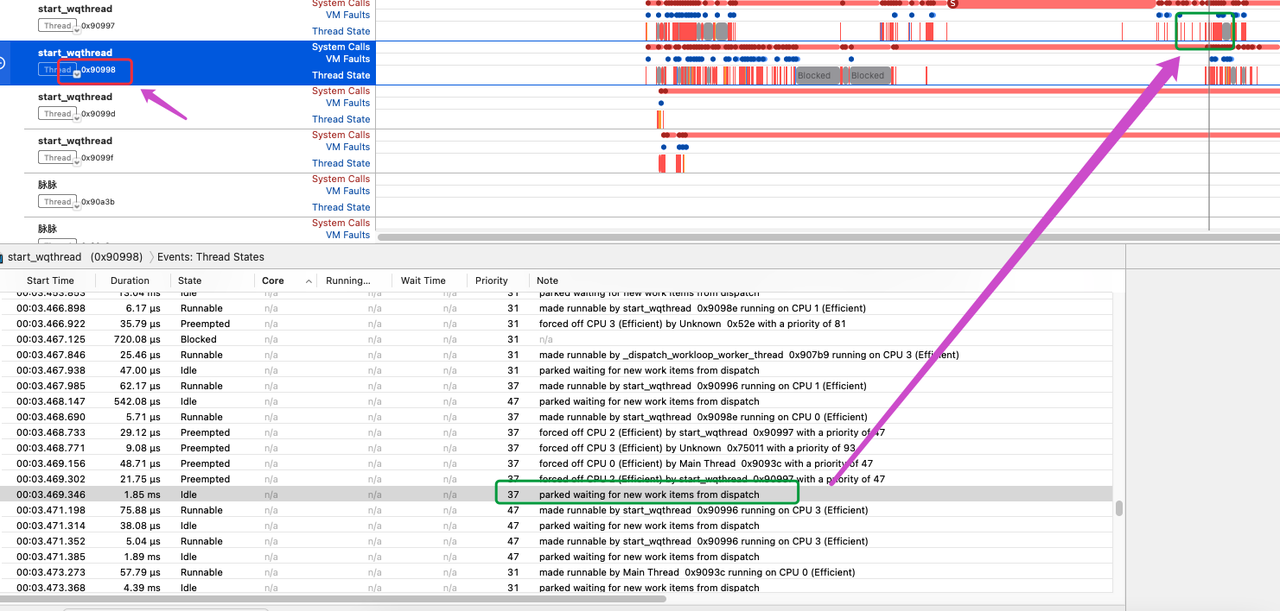Select the start_wqthread 0x90997 track name
The height and width of the screenshot is (611, 1280).
pyautogui.click(x=75, y=9)
